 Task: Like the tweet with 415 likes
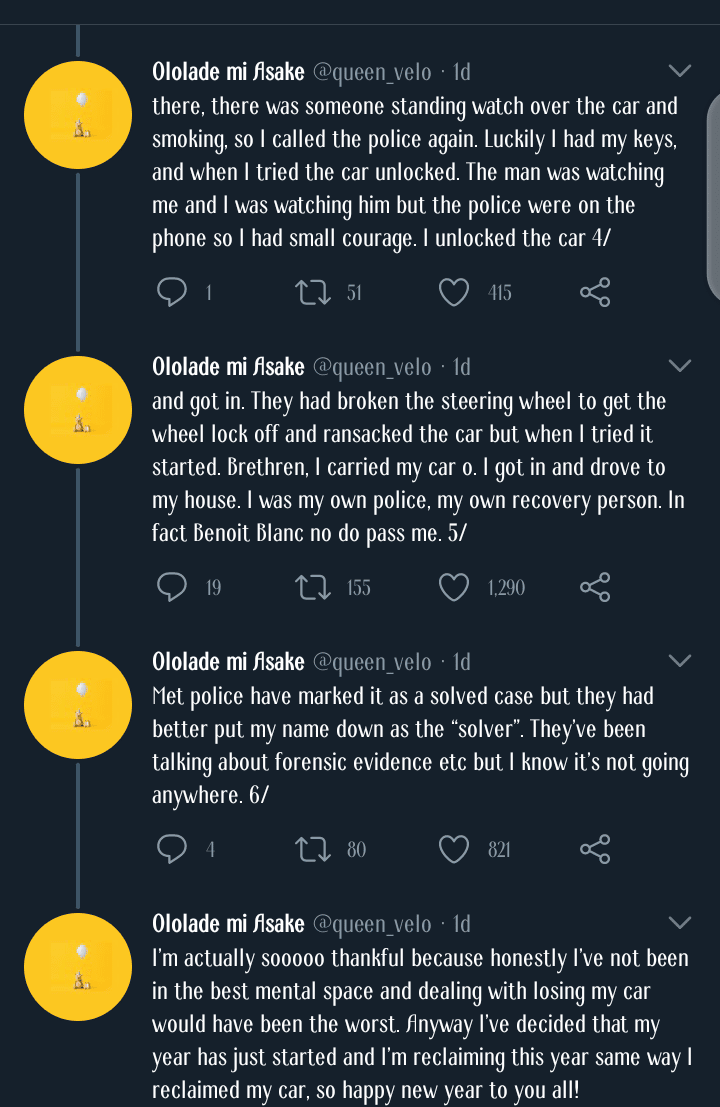tap(454, 292)
